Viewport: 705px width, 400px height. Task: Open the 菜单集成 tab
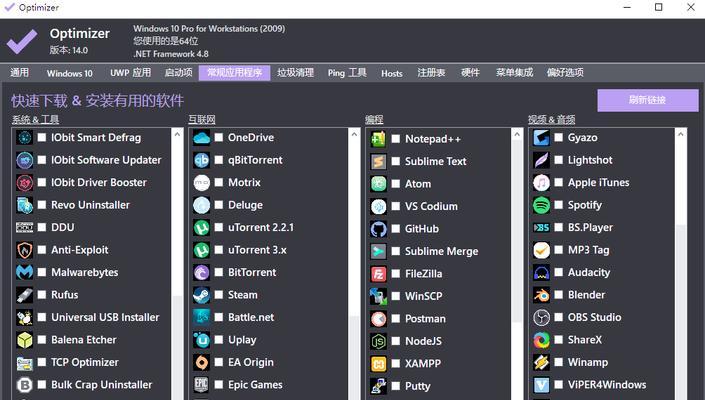(514, 73)
